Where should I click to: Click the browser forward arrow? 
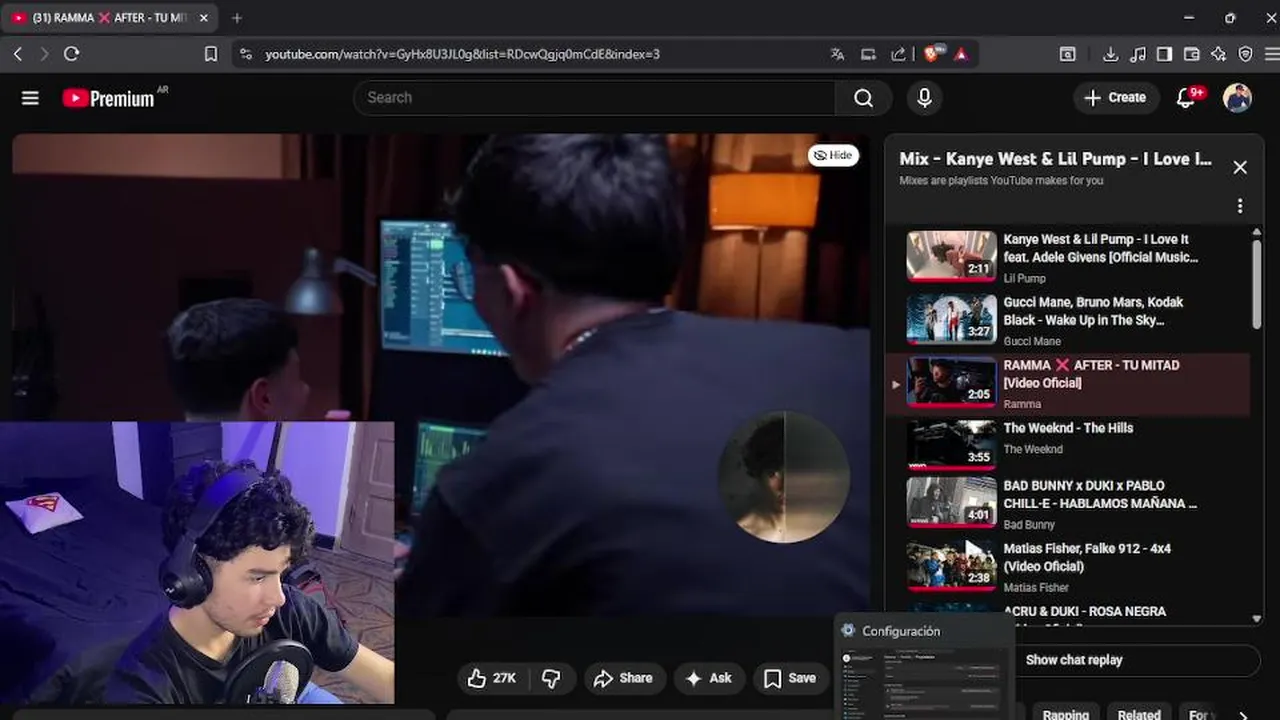44,54
